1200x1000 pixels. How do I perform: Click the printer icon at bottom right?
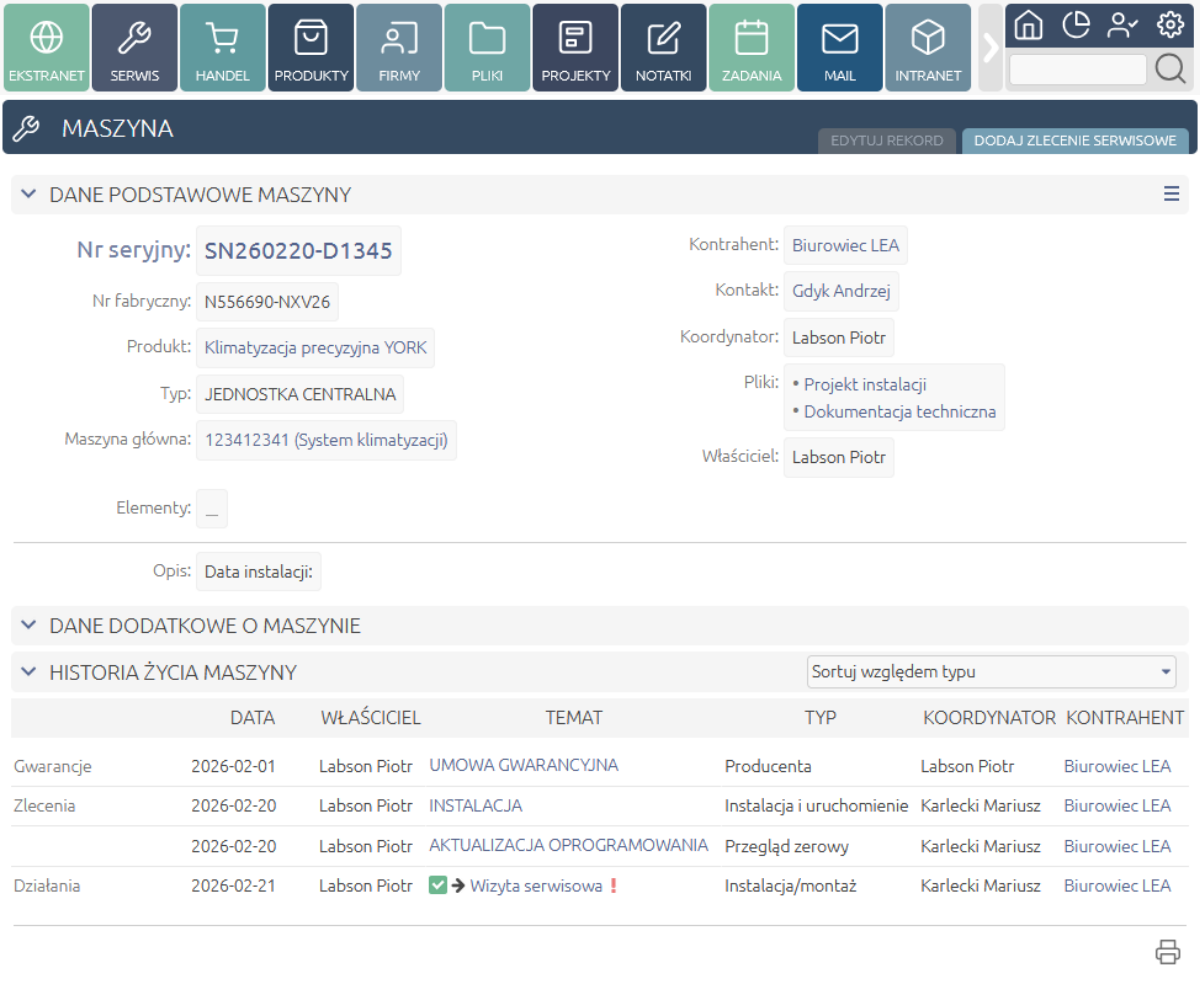pos(1167,952)
